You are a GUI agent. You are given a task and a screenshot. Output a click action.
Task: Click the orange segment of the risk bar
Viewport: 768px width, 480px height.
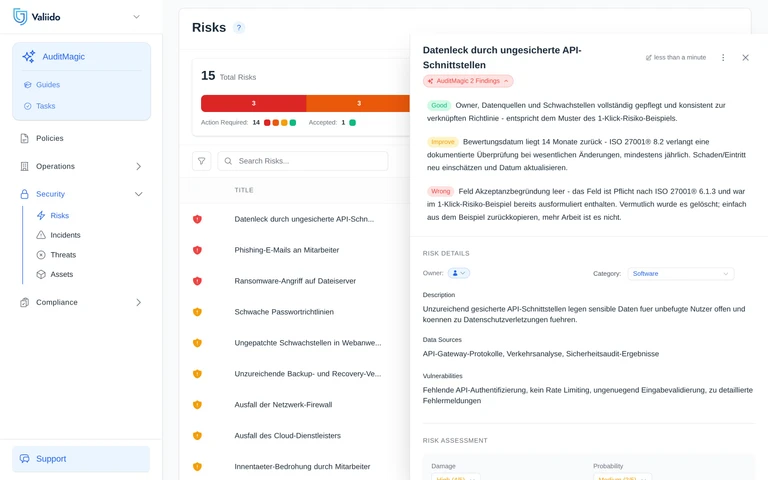tap(358, 103)
